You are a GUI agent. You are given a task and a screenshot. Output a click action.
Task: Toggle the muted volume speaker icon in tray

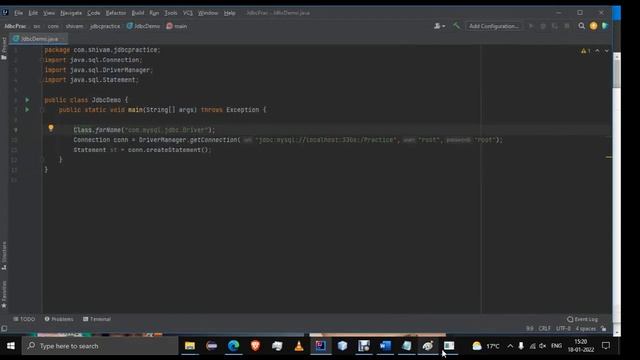[542, 346]
